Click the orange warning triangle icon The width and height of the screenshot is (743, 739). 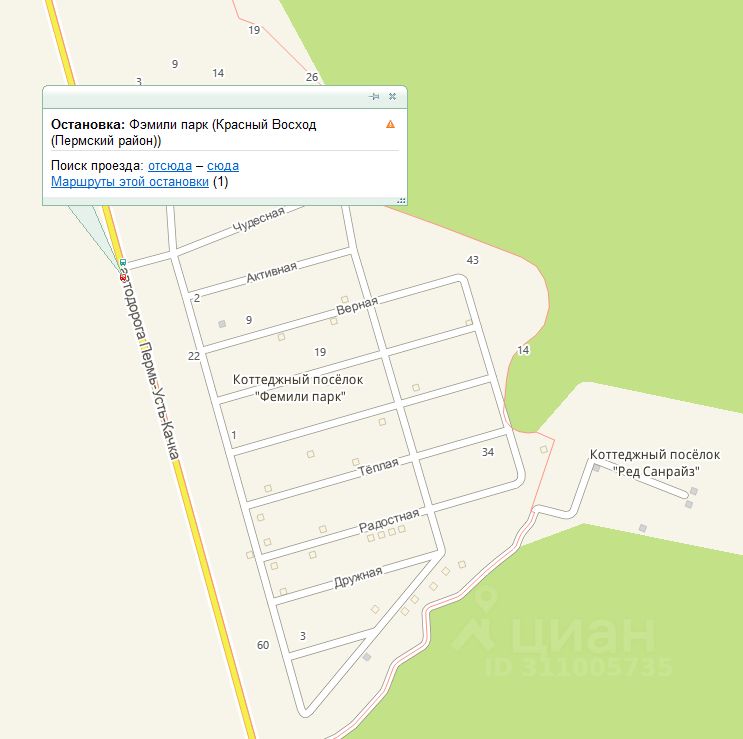click(390, 124)
